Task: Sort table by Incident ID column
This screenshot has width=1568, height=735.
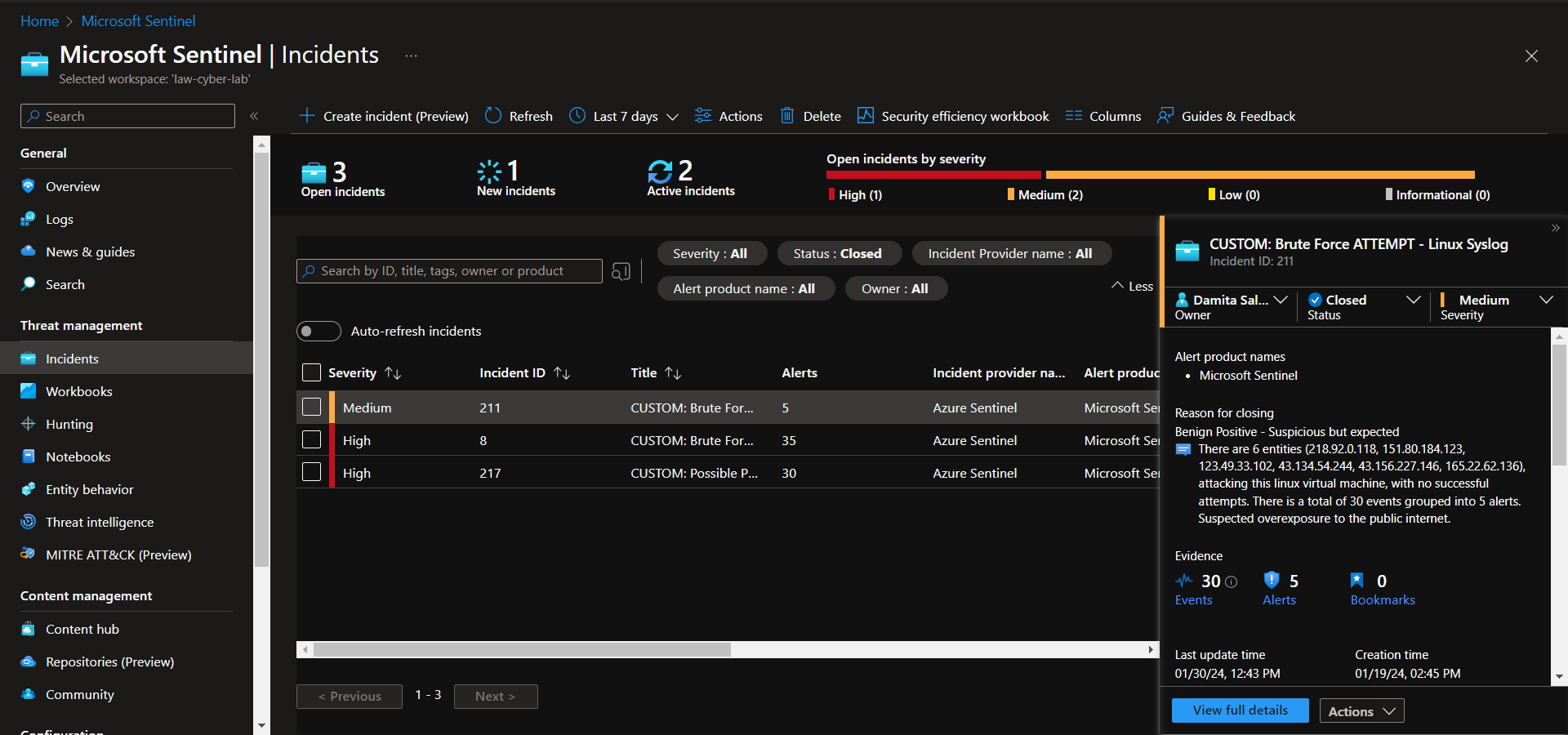Action: (524, 372)
